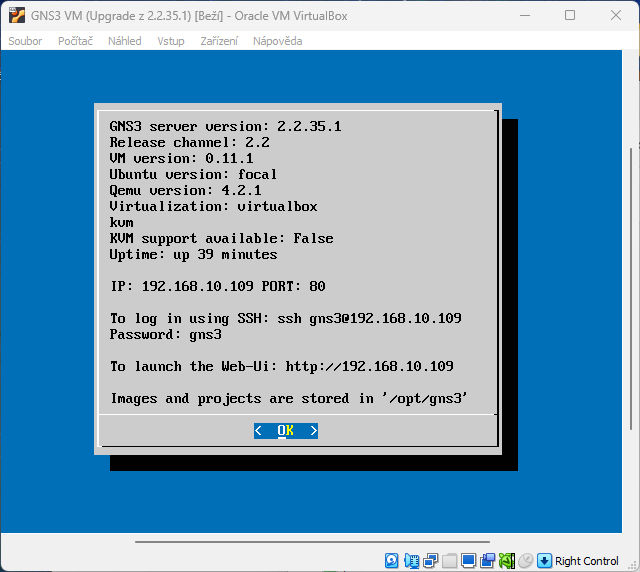
Task: Click the green turtle CPU execution icon
Action: (507, 561)
